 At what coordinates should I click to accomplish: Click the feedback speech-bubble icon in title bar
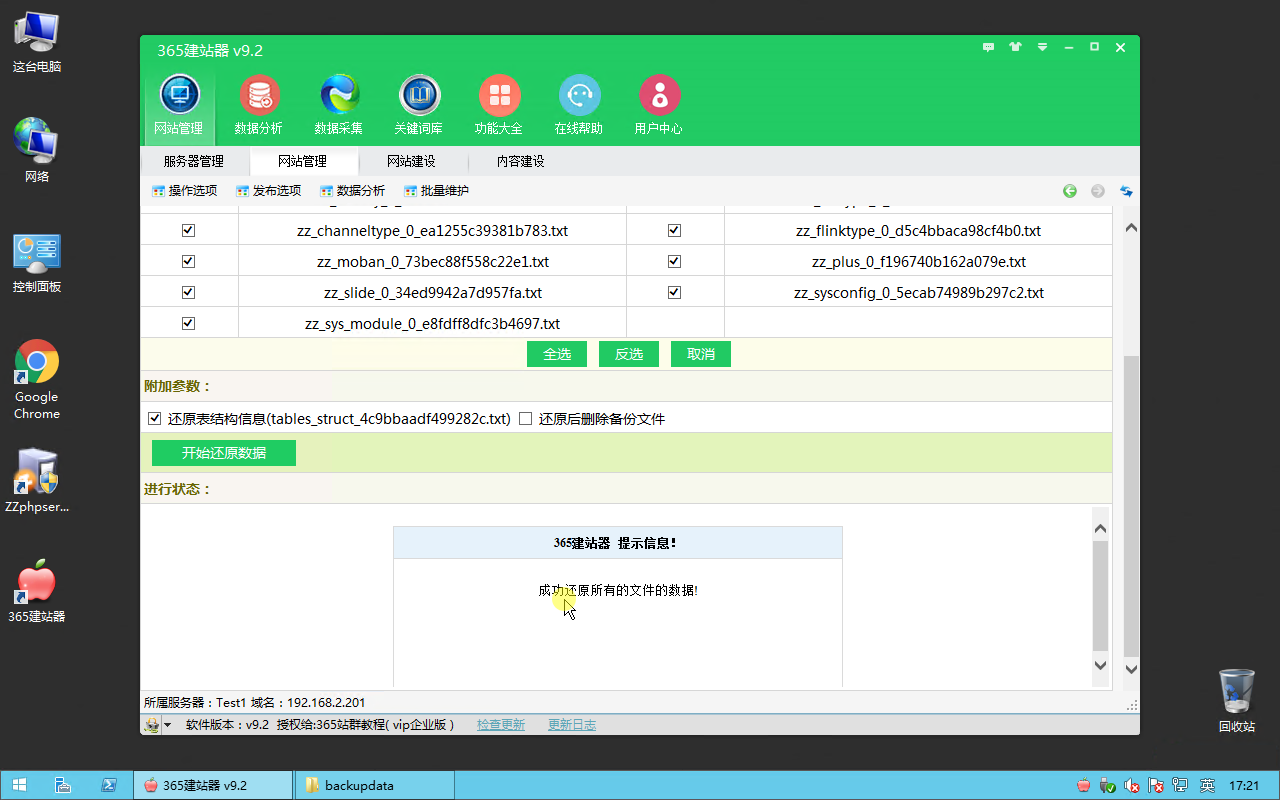(x=989, y=47)
